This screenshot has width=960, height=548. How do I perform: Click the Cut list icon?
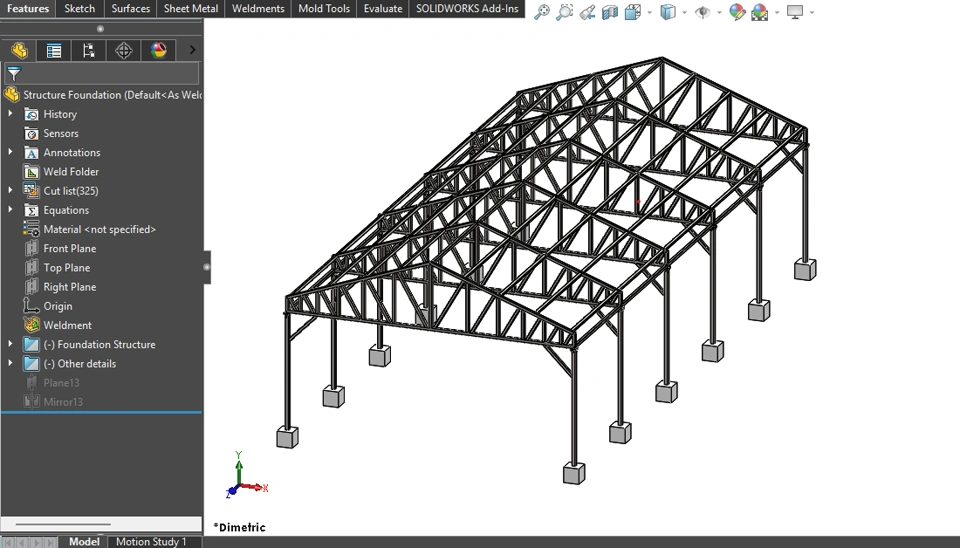pos(31,191)
